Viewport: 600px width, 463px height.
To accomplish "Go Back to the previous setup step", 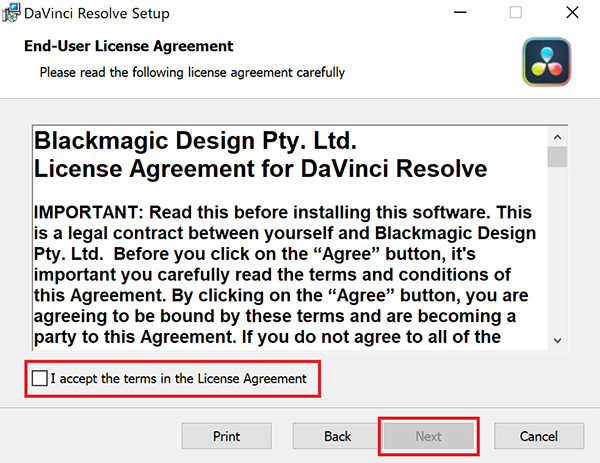I will pyautogui.click(x=337, y=436).
